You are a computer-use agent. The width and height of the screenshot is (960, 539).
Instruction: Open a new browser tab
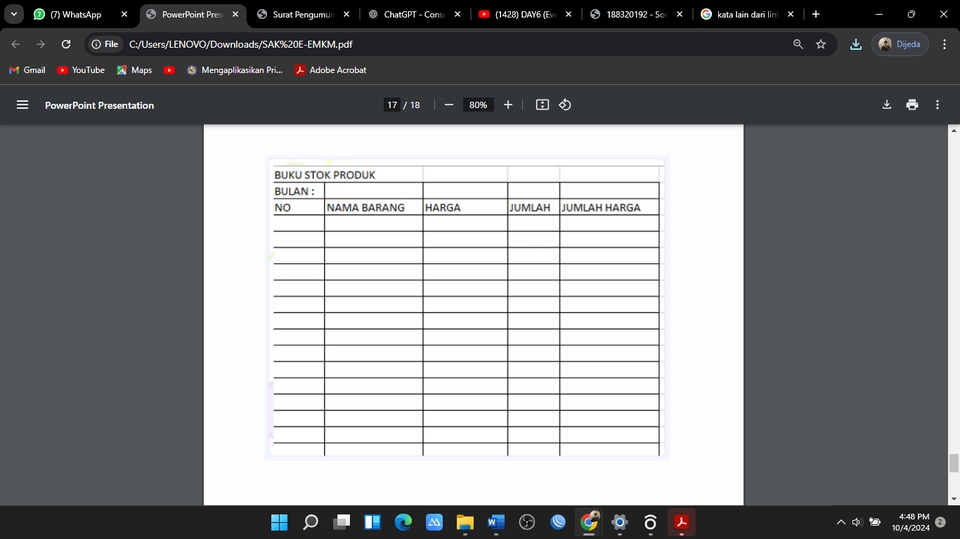(x=816, y=14)
